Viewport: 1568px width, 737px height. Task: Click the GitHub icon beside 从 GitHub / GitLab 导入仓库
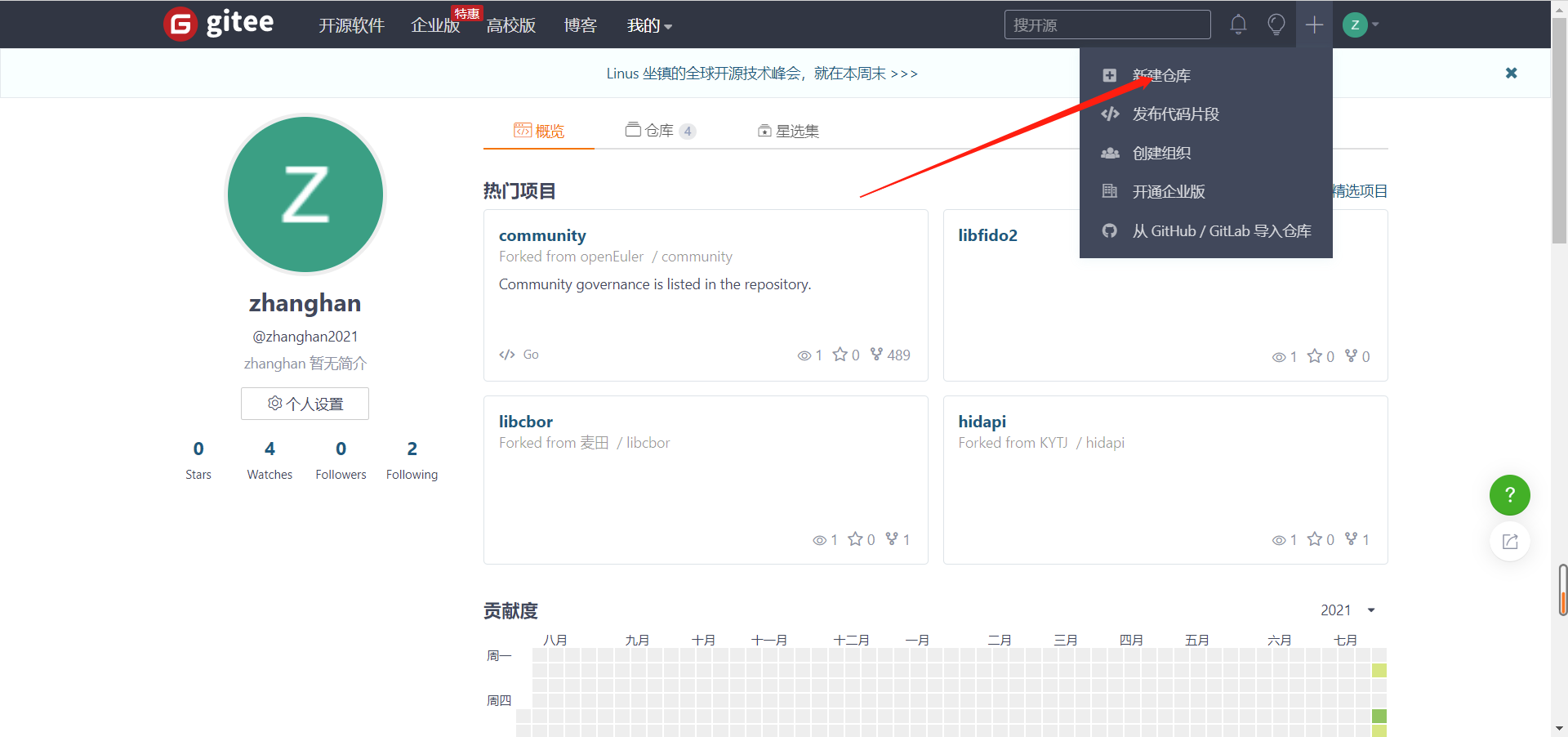pyautogui.click(x=1109, y=231)
